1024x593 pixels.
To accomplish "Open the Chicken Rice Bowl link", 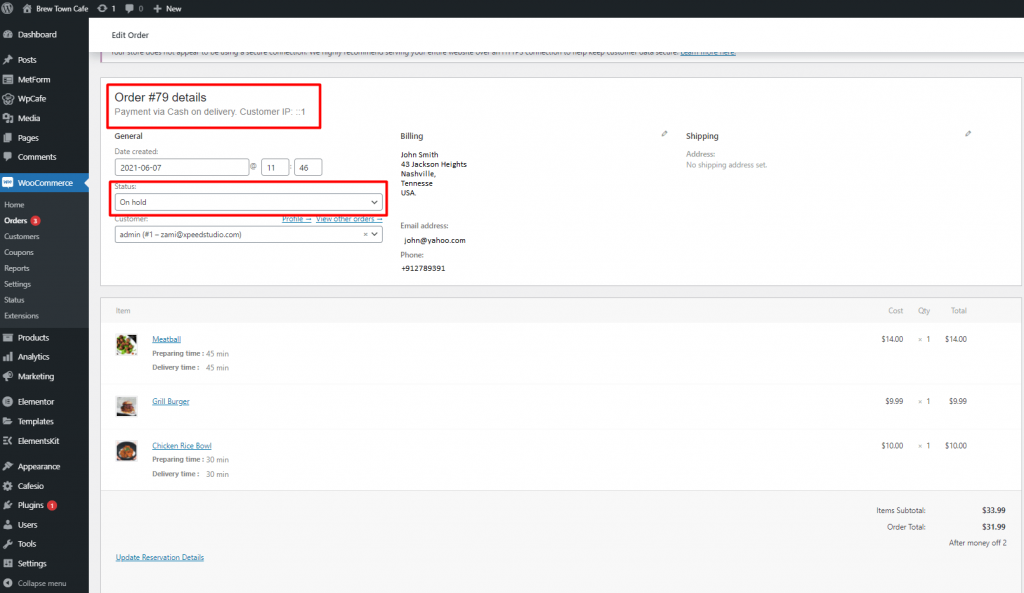I will 182,445.
